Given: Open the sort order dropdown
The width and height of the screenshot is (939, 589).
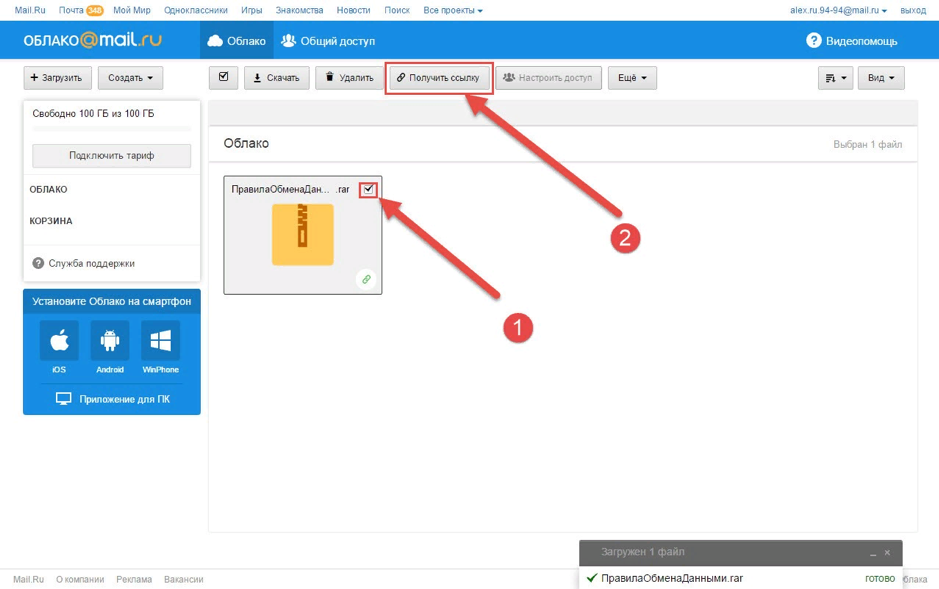Looking at the screenshot, I should pyautogui.click(x=835, y=78).
